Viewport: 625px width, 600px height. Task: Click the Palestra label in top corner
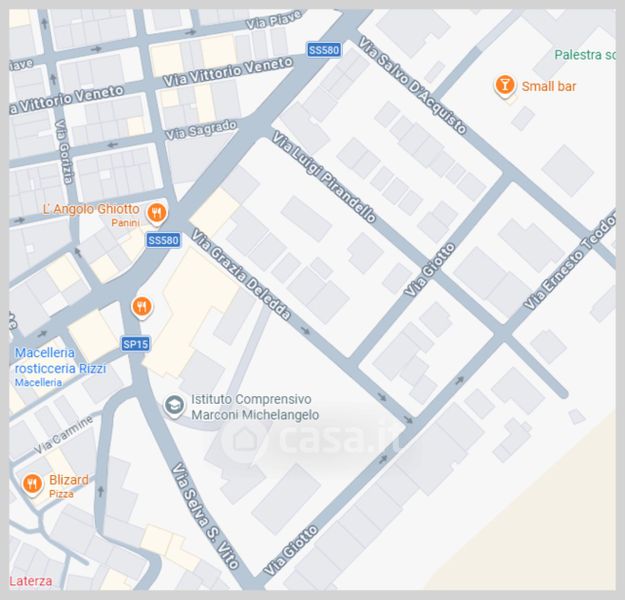point(585,55)
